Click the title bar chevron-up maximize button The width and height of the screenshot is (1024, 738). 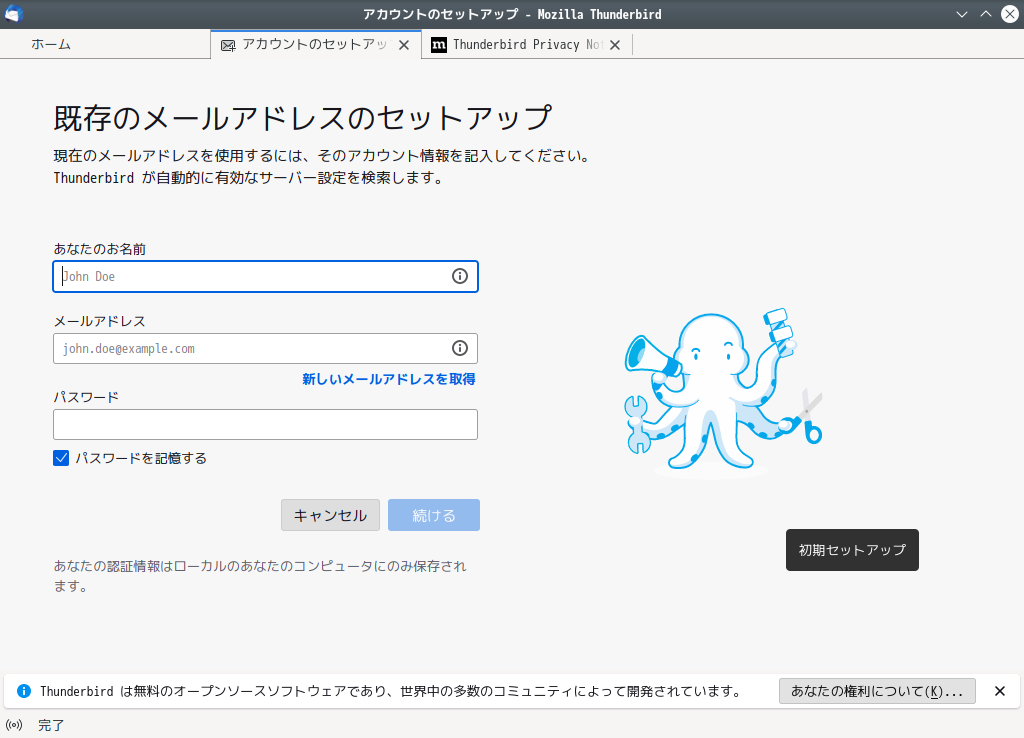985,14
